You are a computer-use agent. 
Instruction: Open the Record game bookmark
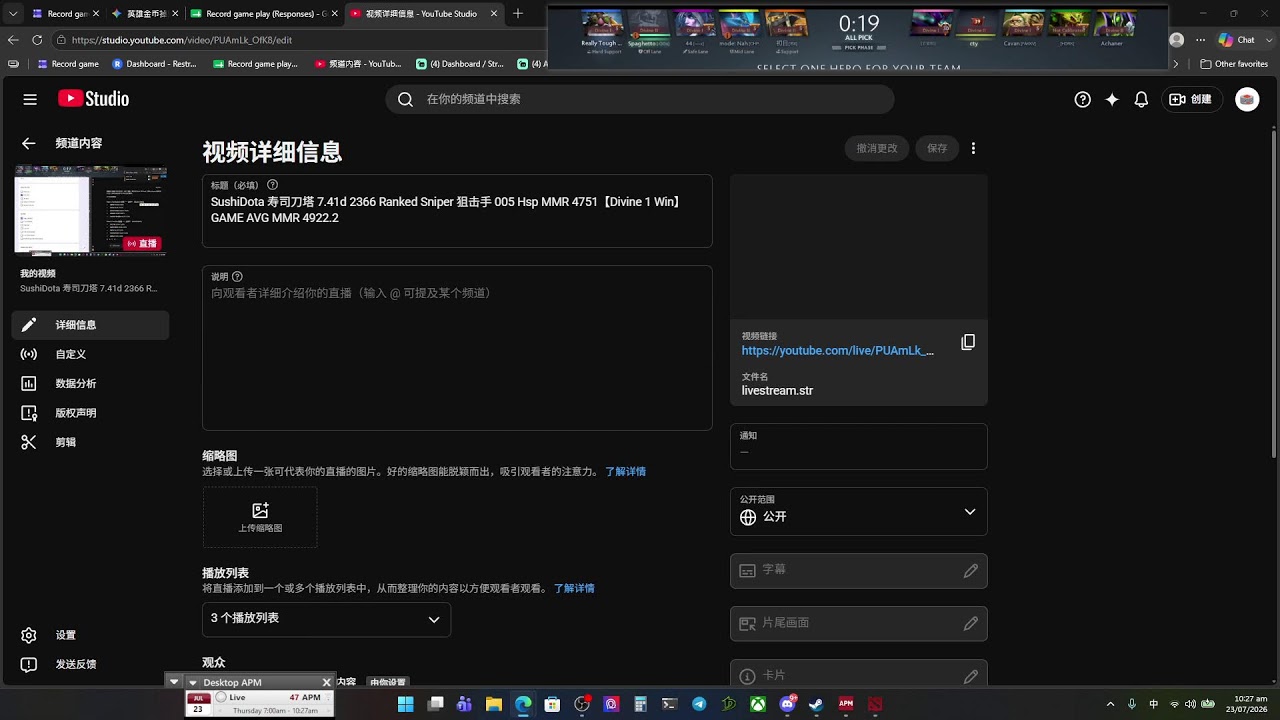pos(67,64)
